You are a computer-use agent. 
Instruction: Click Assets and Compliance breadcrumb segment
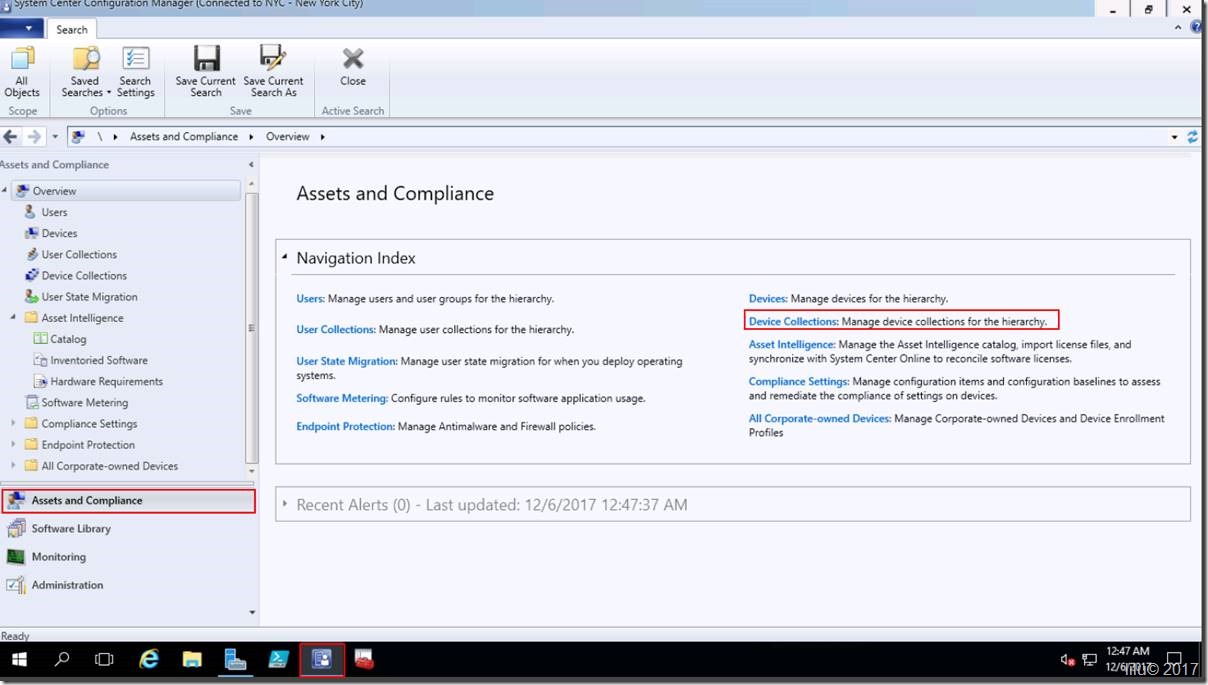point(184,136)
